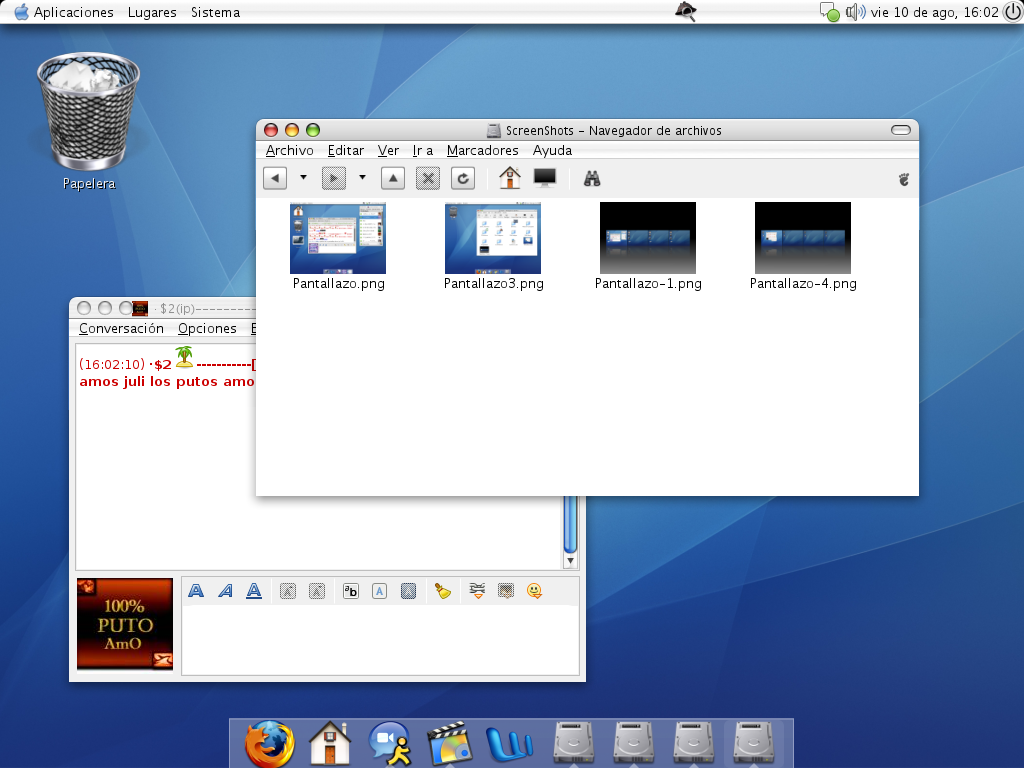Insert an image in the chat

point(505,591)
